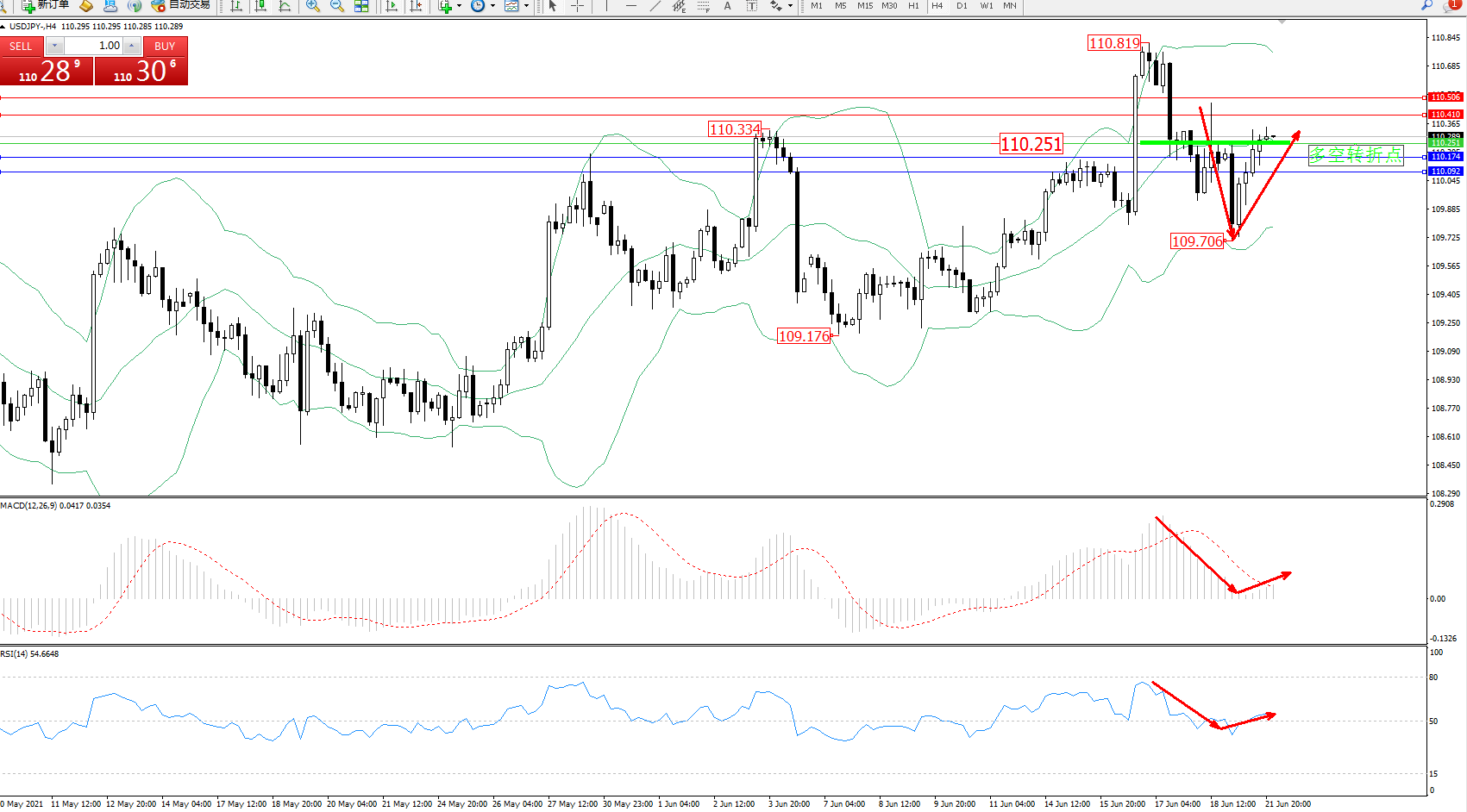Screen dimensions: 1467x812
Task: Toggle chart shift icon
Action: 416,6
